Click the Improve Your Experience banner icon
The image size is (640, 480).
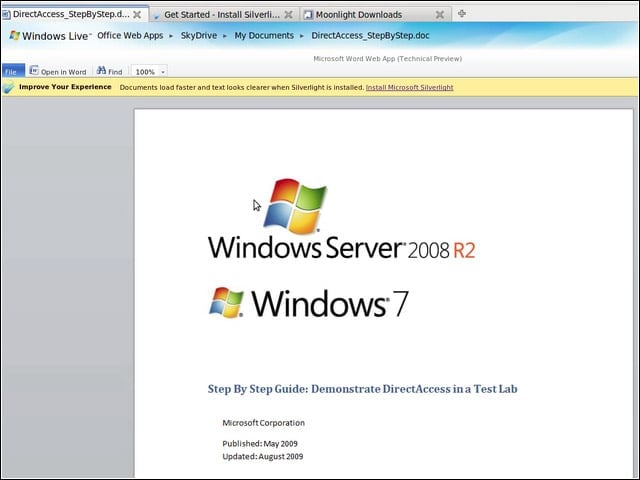point(9,87)
